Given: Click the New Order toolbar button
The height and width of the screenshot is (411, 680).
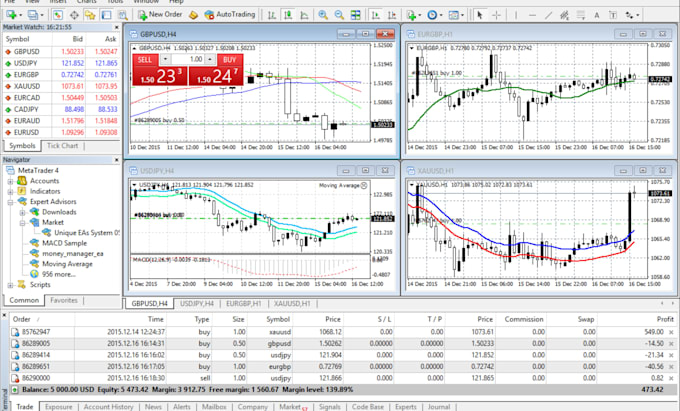Looking at the screenshot, I should coord(160,15).
